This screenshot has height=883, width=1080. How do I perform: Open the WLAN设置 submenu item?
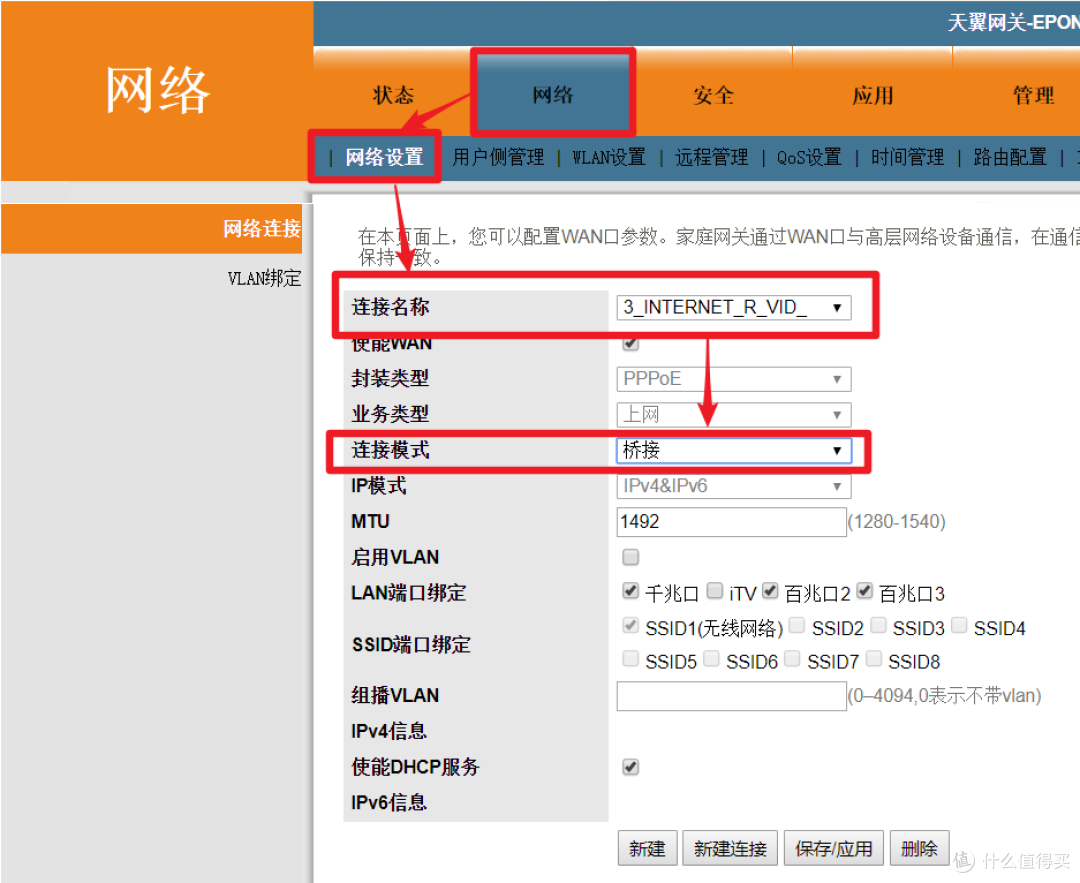tap(608, 156)
